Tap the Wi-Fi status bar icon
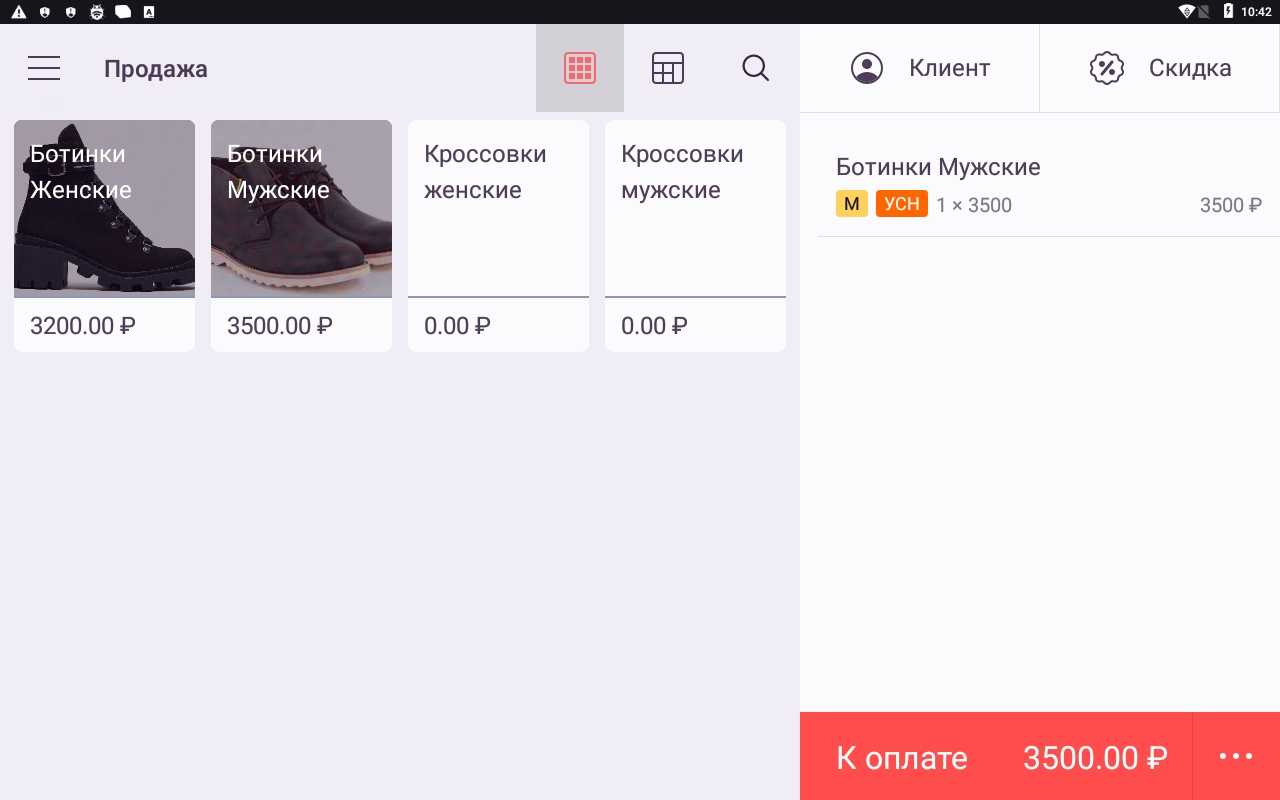The width and height of the screenshot is (1280, 800). (x=1187, y=12)
